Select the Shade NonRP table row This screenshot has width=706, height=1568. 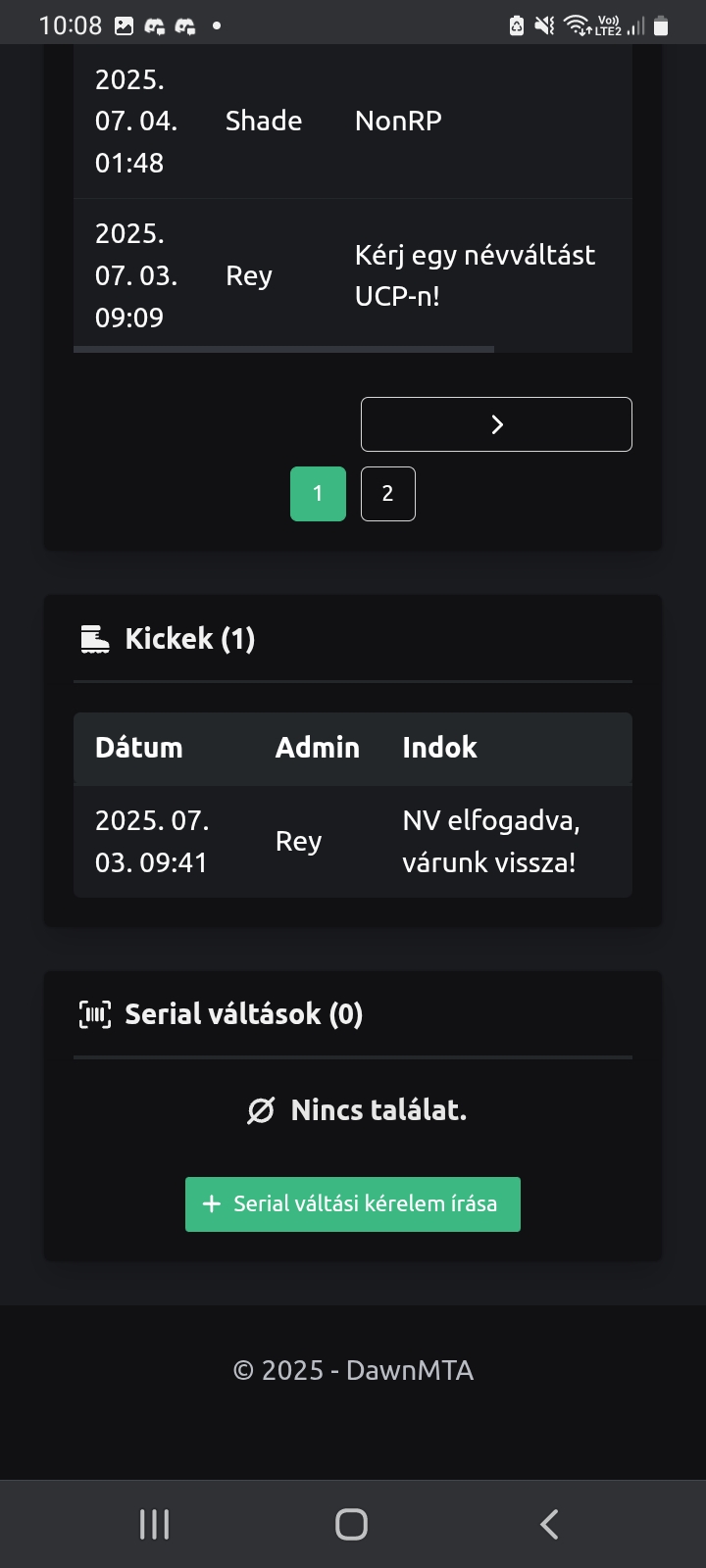click(x=353, y=122)
